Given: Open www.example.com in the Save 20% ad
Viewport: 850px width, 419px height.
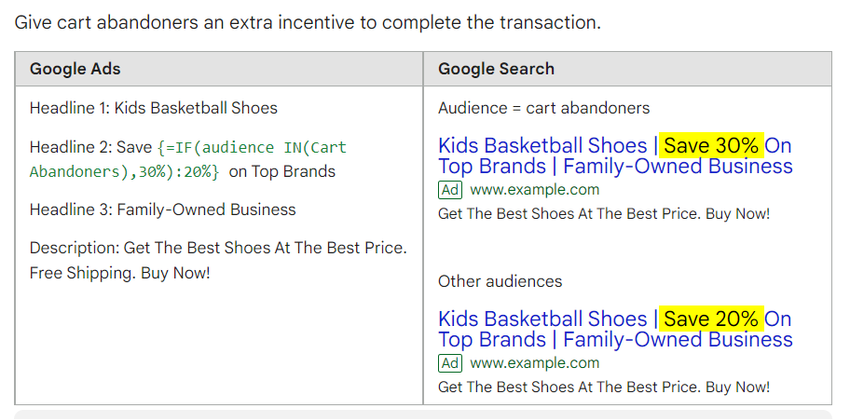Looking at the screenshot, I should (534, 363).
